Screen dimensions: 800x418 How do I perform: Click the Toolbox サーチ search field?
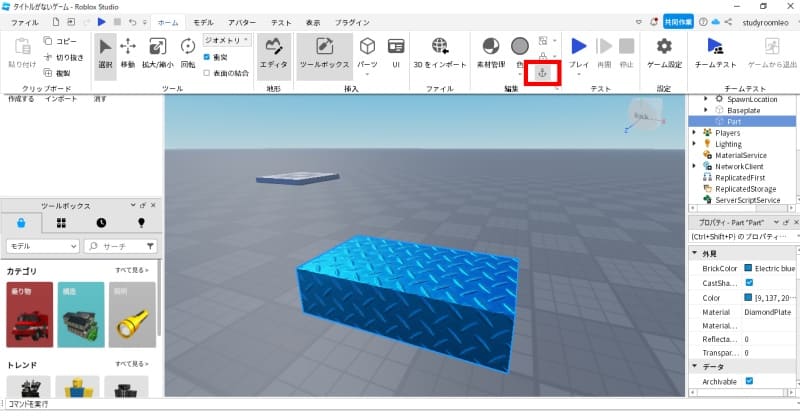point(120,246)
